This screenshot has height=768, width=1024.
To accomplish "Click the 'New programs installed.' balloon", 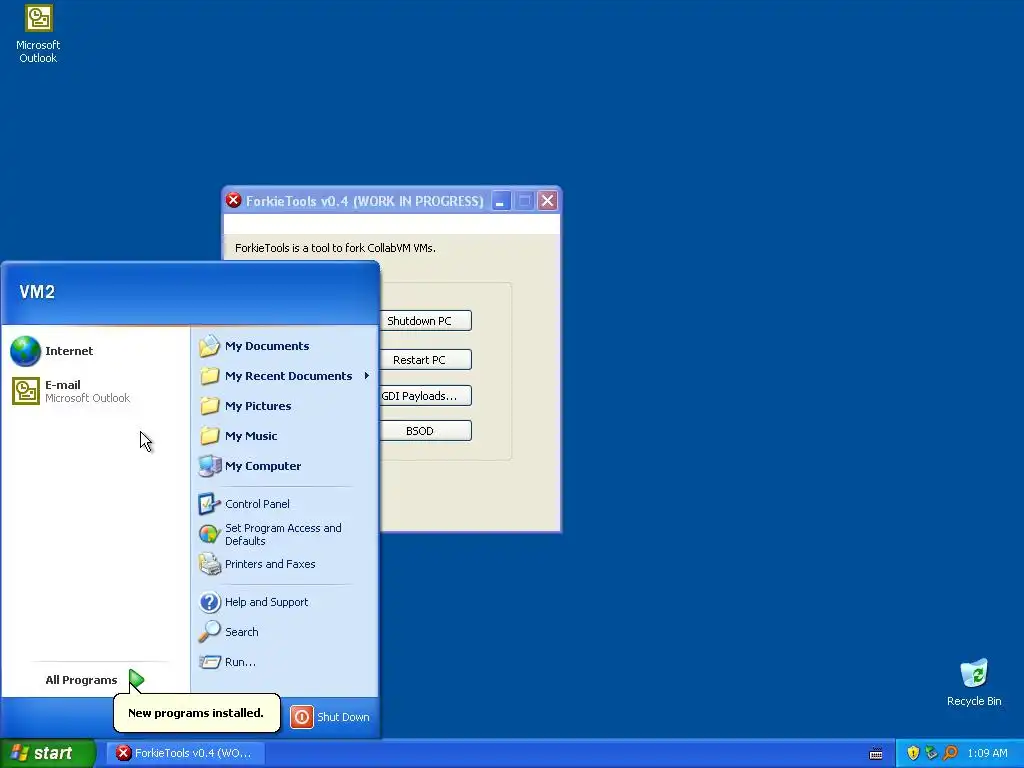I will tap(196, 712).
